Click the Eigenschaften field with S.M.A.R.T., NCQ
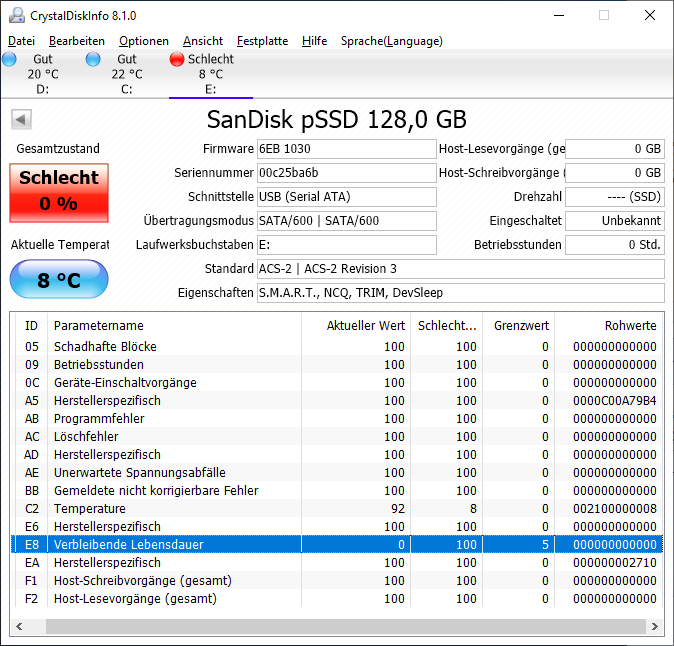This screenshot has width=674, height=646. click(x=461, y=293)
